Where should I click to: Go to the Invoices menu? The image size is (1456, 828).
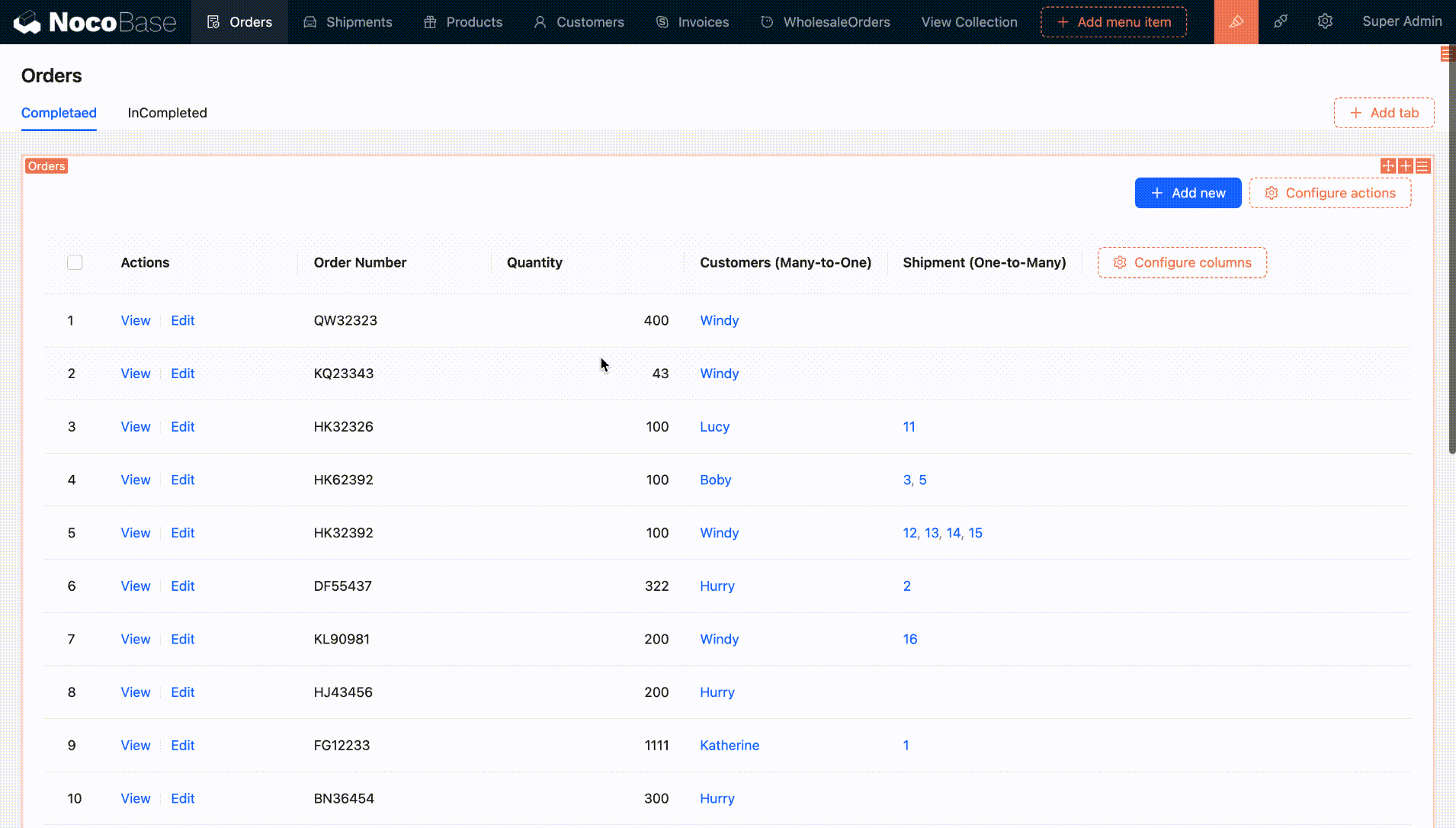tap(692, 22)
